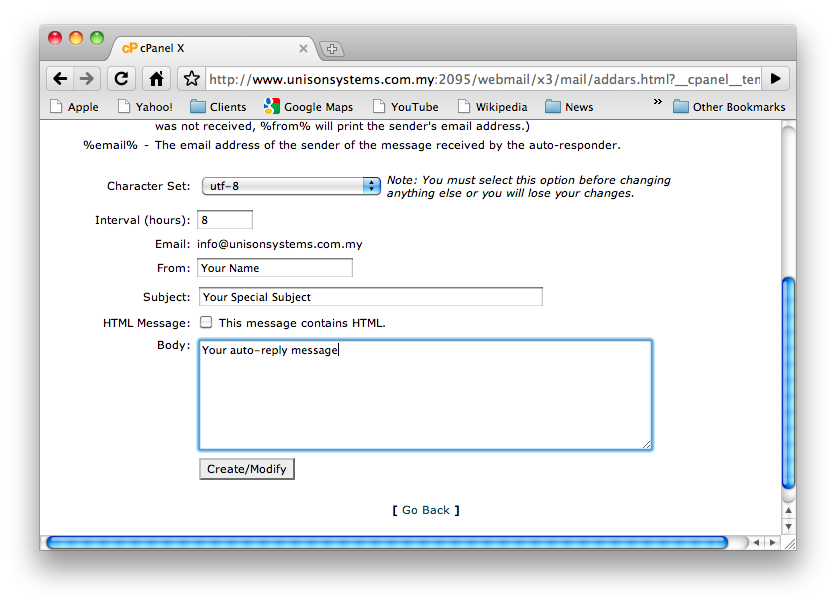Viewport: 836px width, 605px height.
Task: Reload the current webmail page
Action: pyautogui.click(x=121, y=78)
